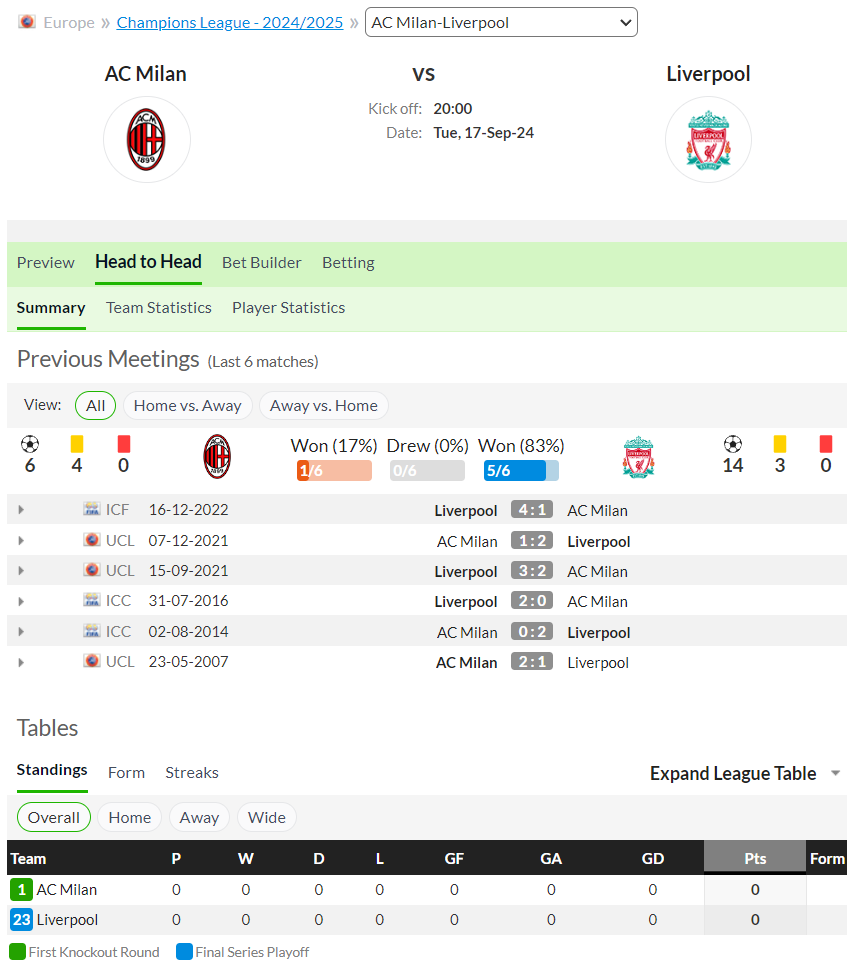Click AC Milan logo in meetings summary

[217, 457]
